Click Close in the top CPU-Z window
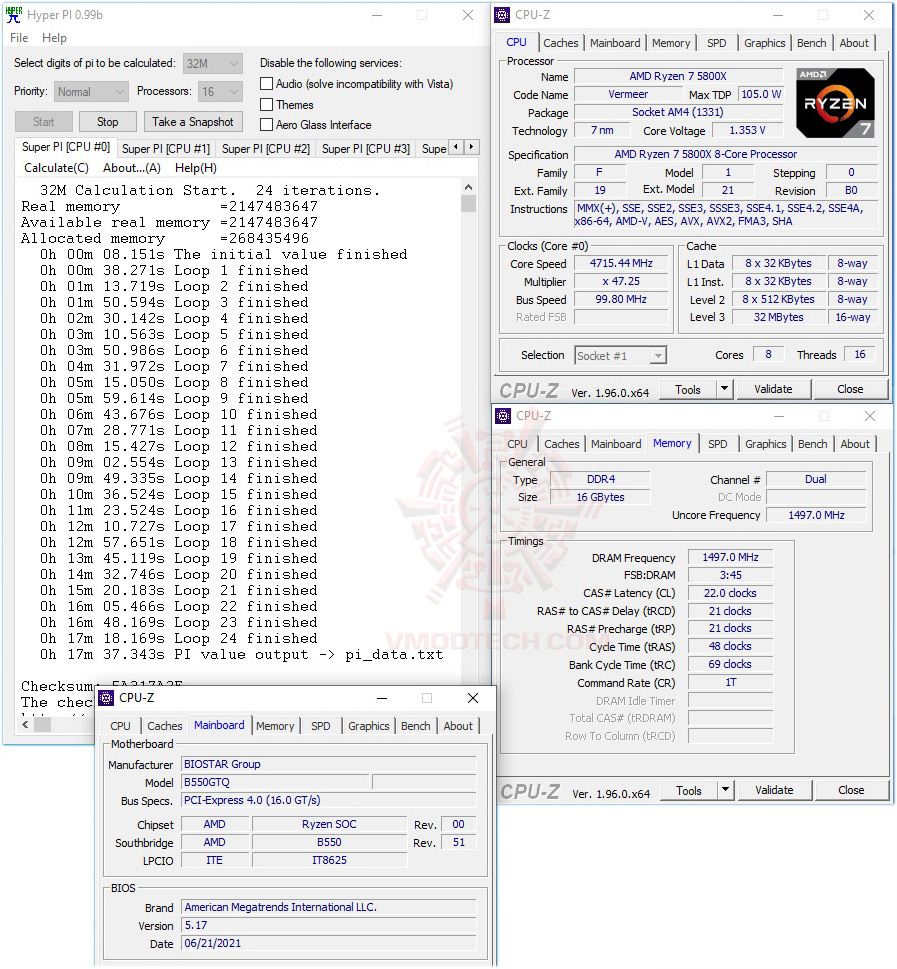897x969 pixels. tap(850, 389)
